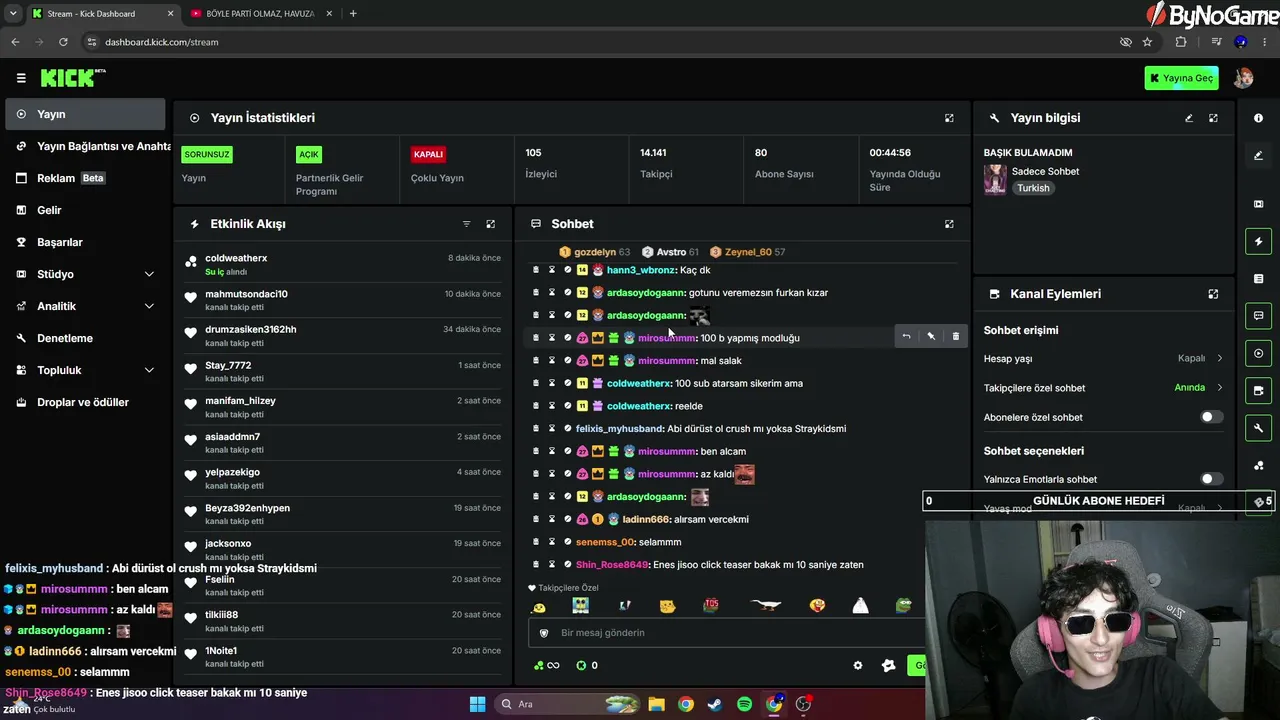The width and height of the screenshot is (1280, 720).
Task: Open the profile avatar menu in Kick header
Action: (1243, 78)
